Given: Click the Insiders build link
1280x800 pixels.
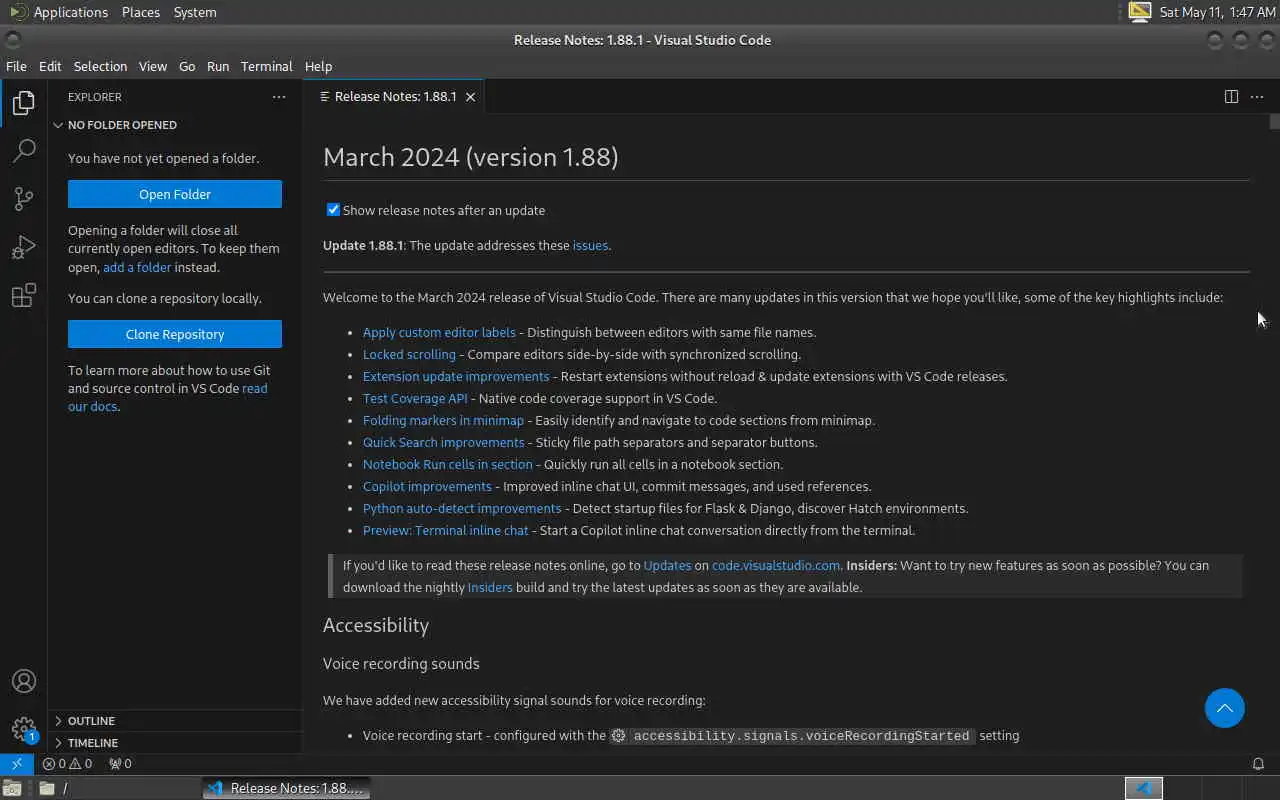Looking at the screenshot, I should [490, 587].
